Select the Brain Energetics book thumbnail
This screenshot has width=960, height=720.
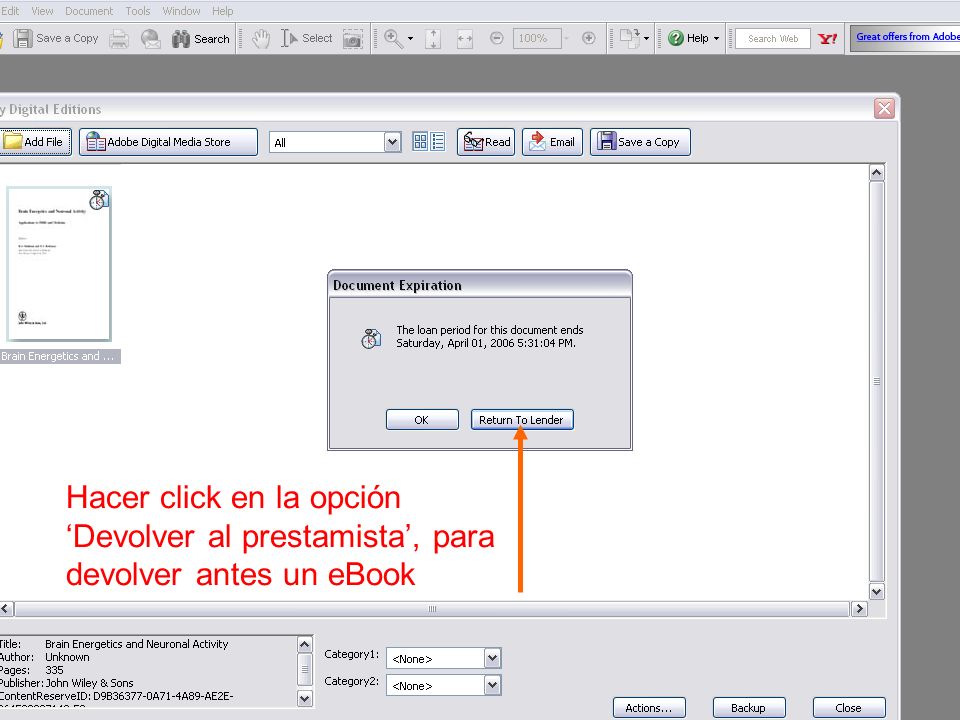click(59, 264)
